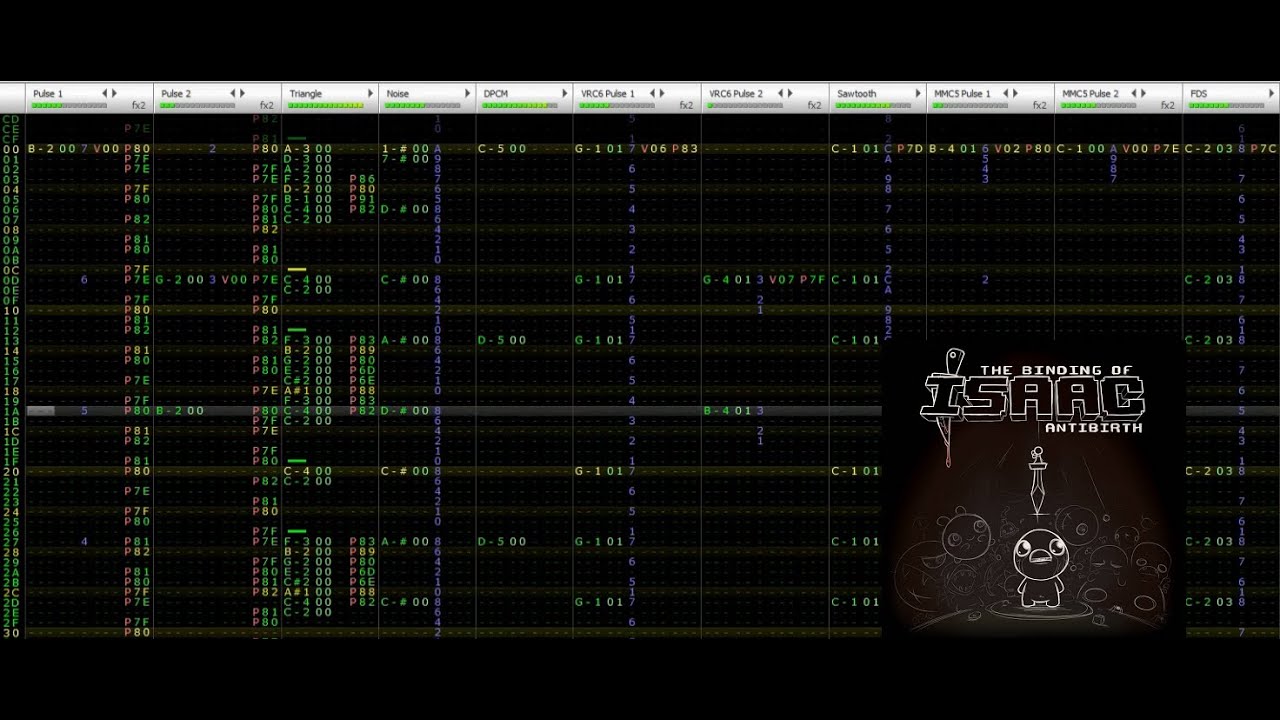Screen dimensions: 1280x720
Task: Select note D-5 in DPCM row 13
Action: coord(489,340)
